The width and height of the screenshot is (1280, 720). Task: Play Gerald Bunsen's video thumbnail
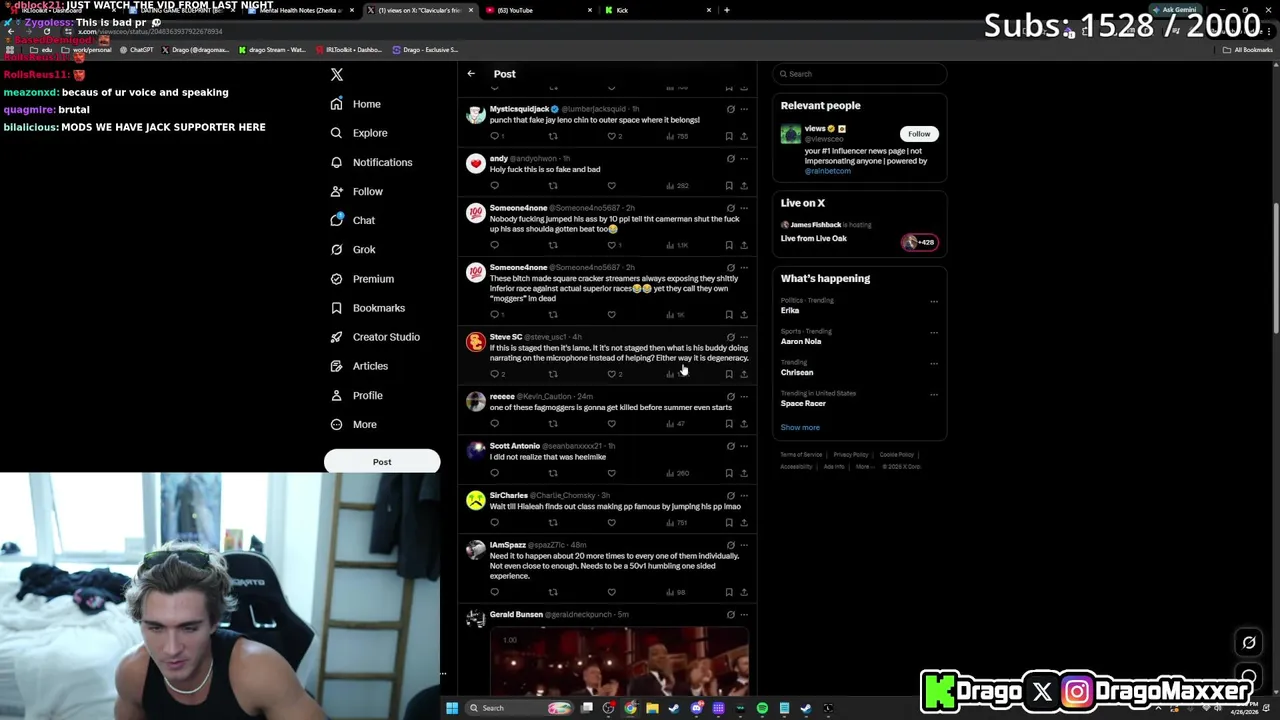[619, 661]
